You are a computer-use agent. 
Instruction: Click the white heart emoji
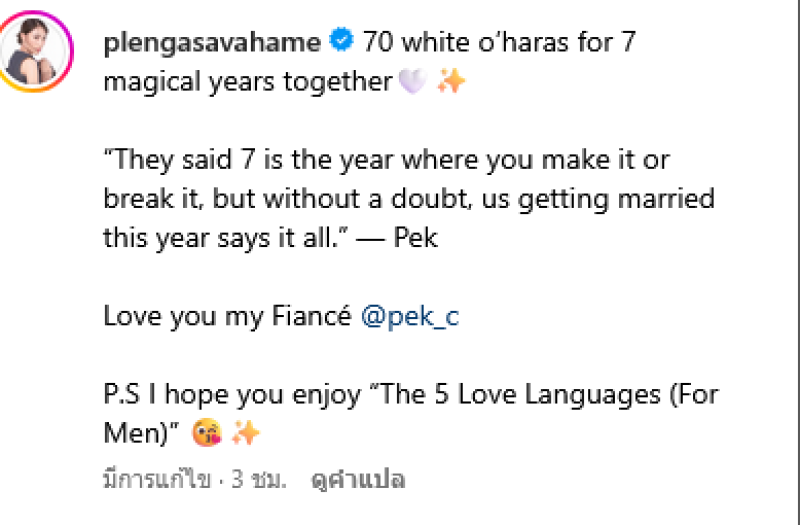411,82
